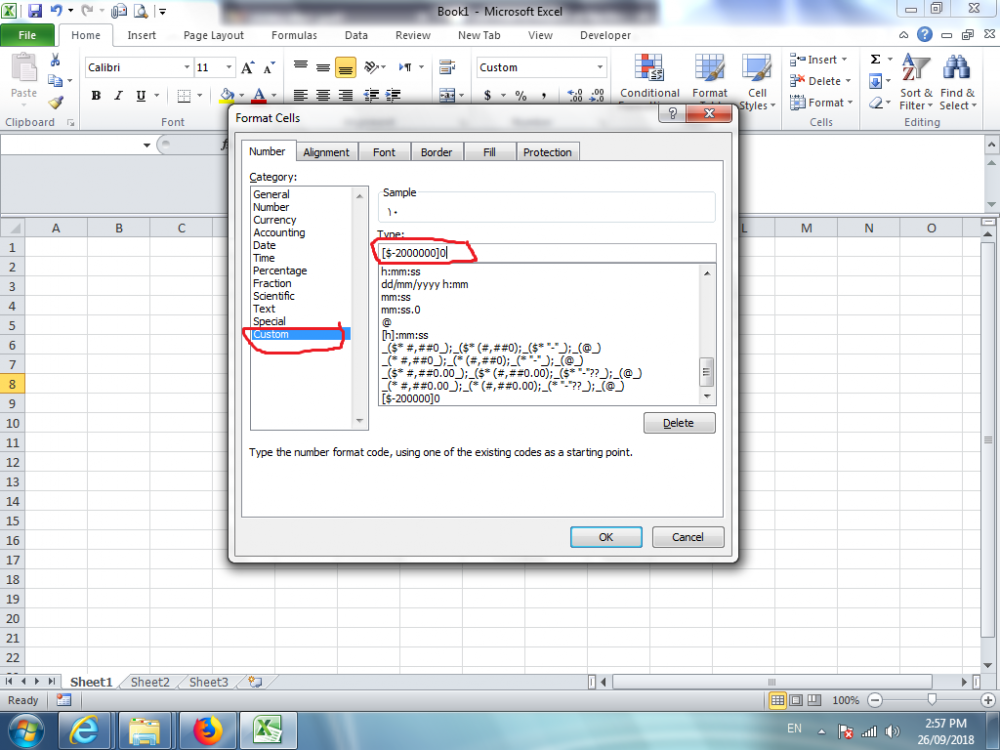Expand the Format cells dropdown in ribbon
Image resolution: width=1000 pixels, height=750 pixels.
coord(850,103)
